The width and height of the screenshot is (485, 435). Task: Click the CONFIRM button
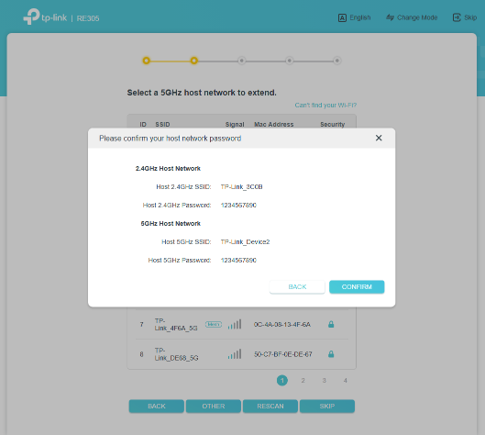click(x=357, y=287)
